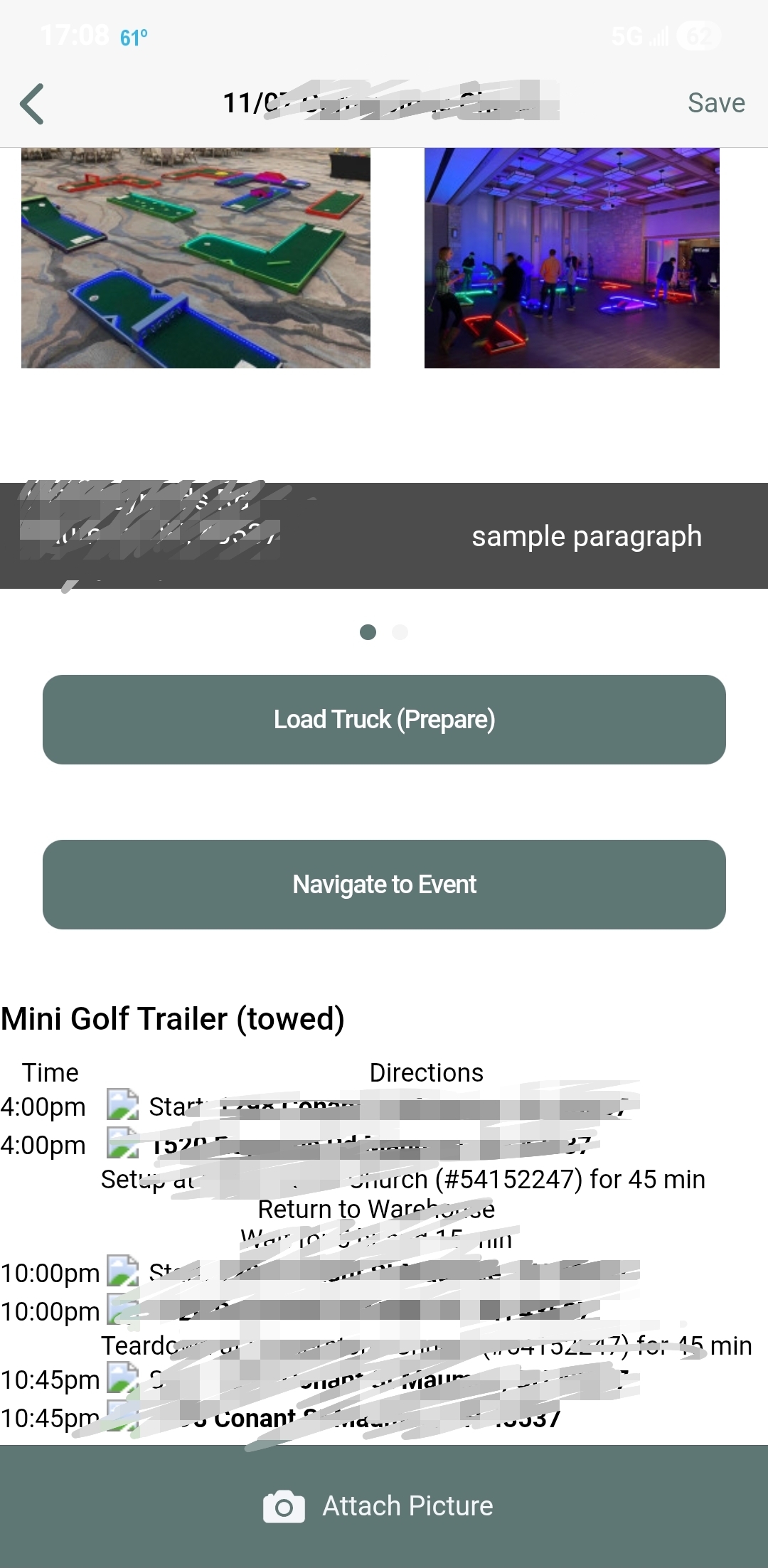This screenshot has height=1568, width=768.
Task: Open the daytime mini golf course photo
Action: 196,257
